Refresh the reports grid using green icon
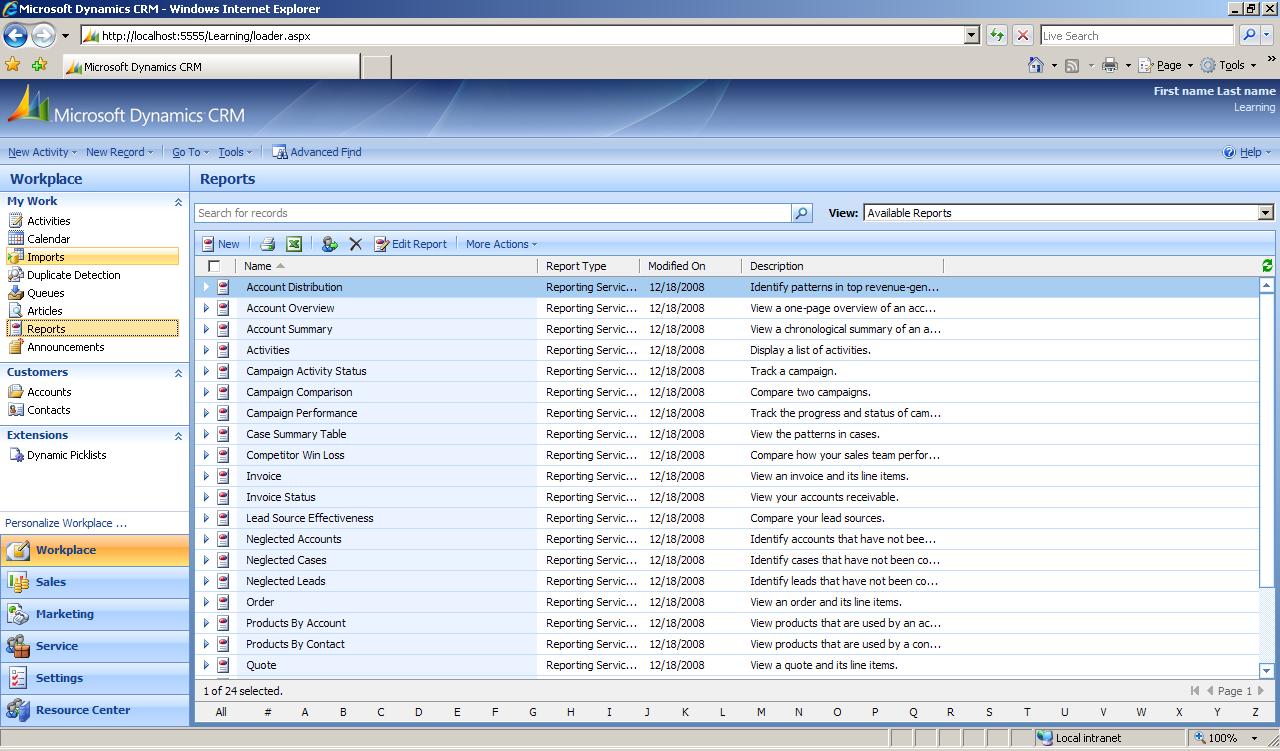Screen dimensions: 1280x751 coord(1267,266)
